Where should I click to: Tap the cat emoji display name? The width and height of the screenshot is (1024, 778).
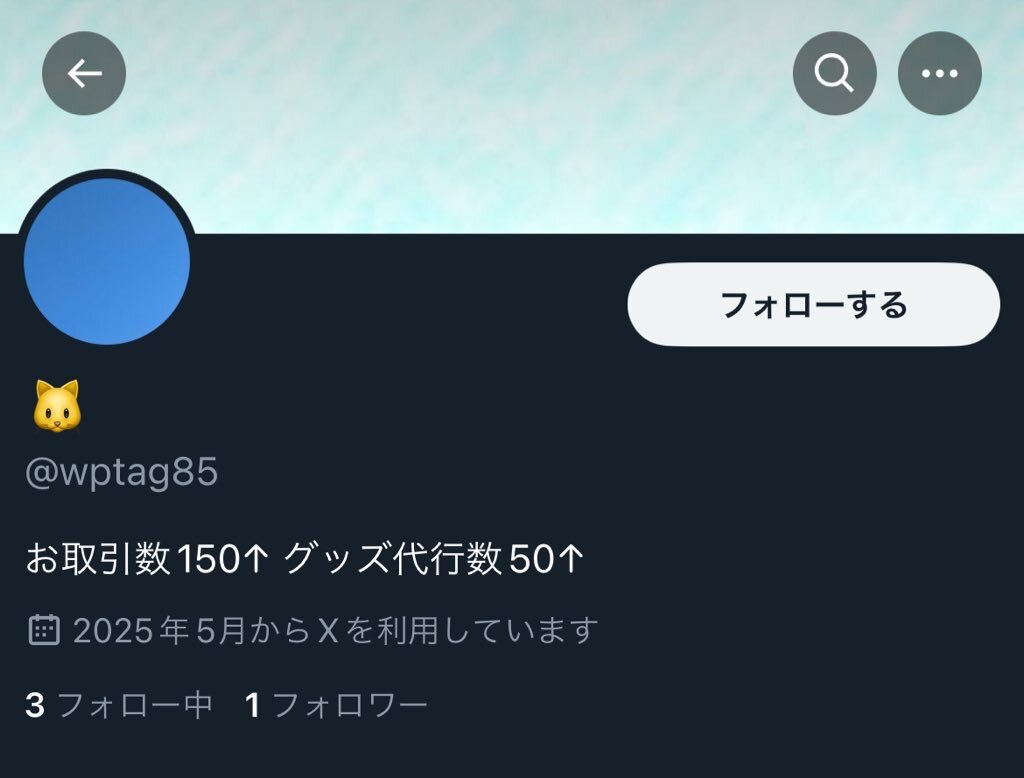57,406
